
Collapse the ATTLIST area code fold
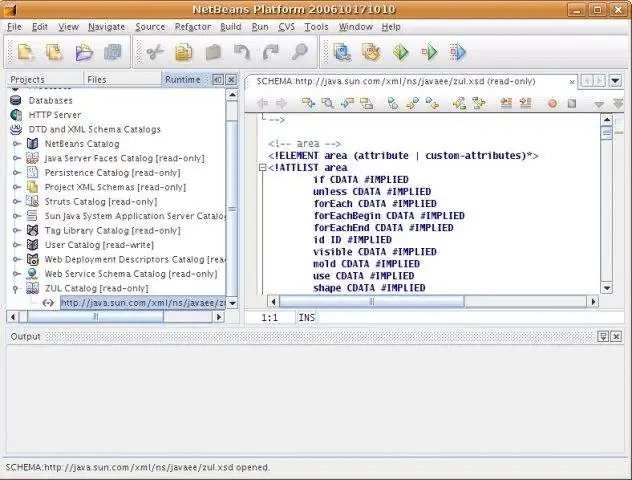(x=262, y=168)
